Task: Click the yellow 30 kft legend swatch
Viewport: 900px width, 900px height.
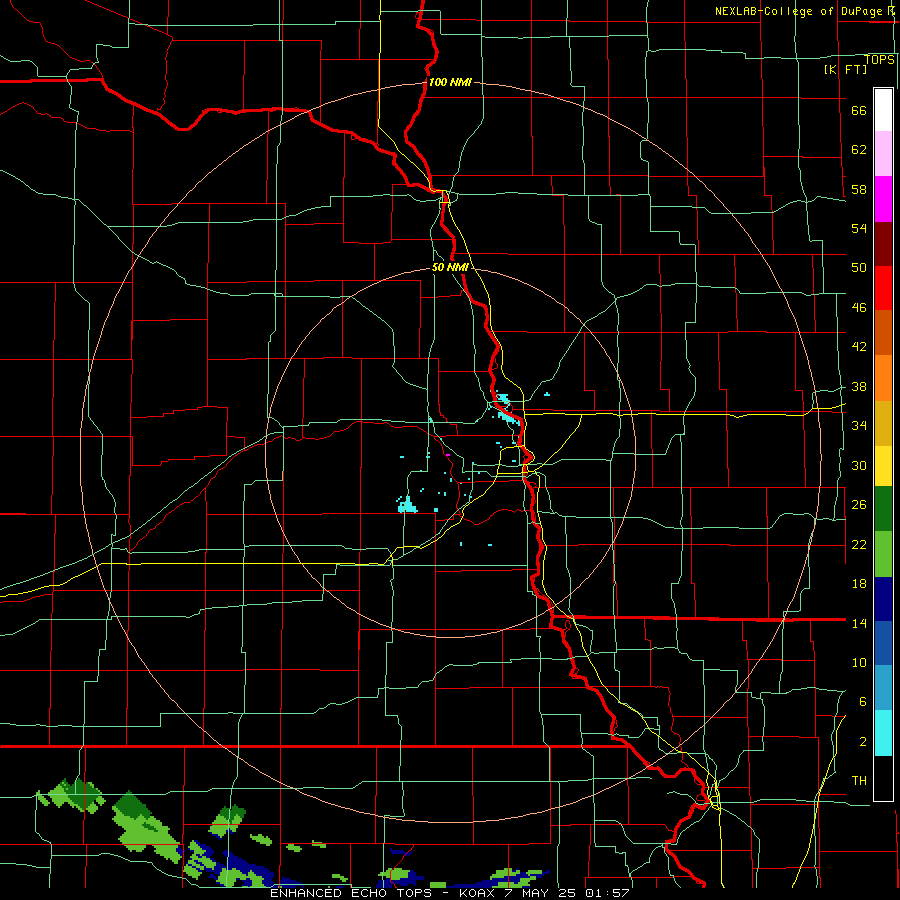Action: 883,466
